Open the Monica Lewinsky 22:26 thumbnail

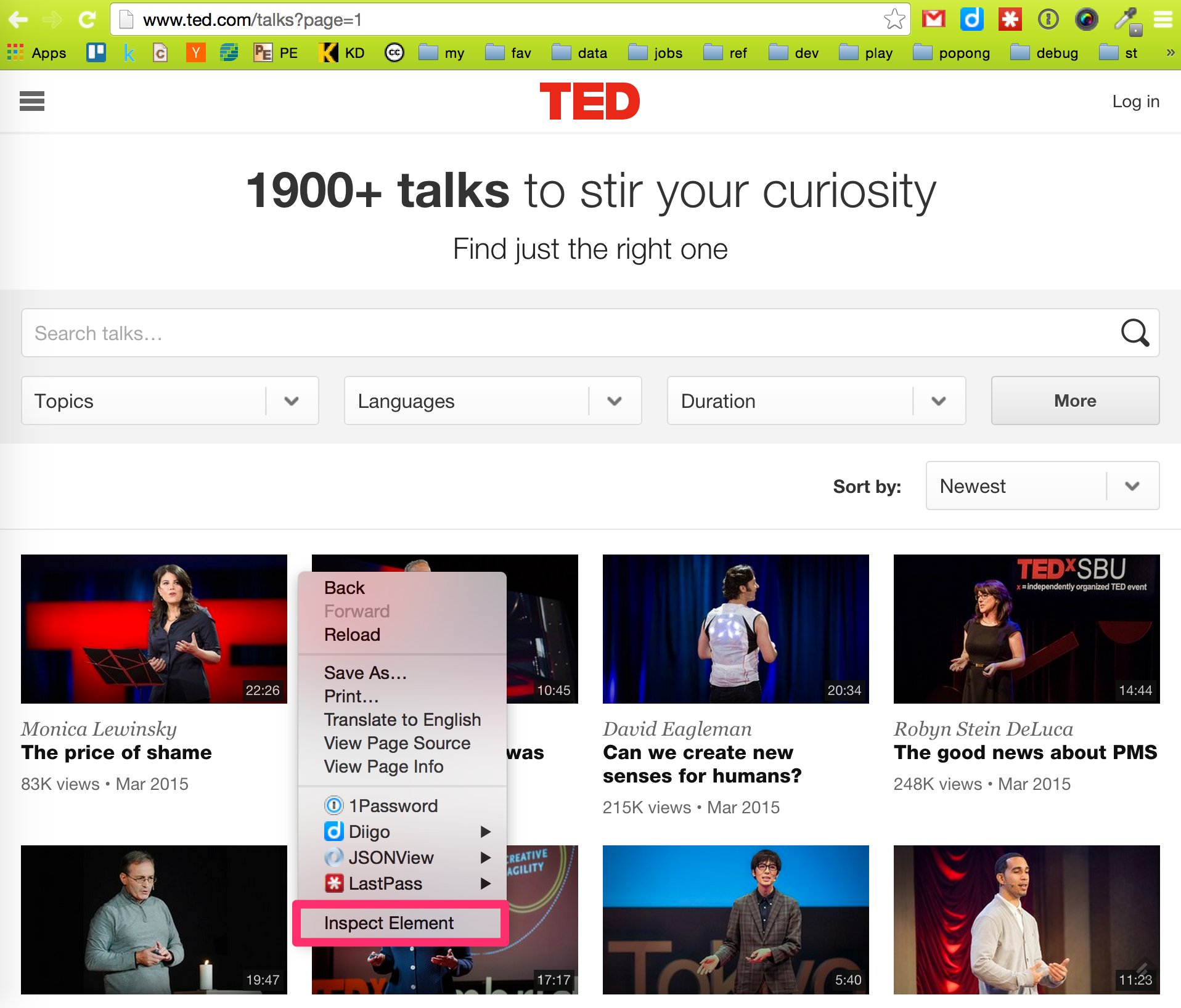click(x=154, y=628)
